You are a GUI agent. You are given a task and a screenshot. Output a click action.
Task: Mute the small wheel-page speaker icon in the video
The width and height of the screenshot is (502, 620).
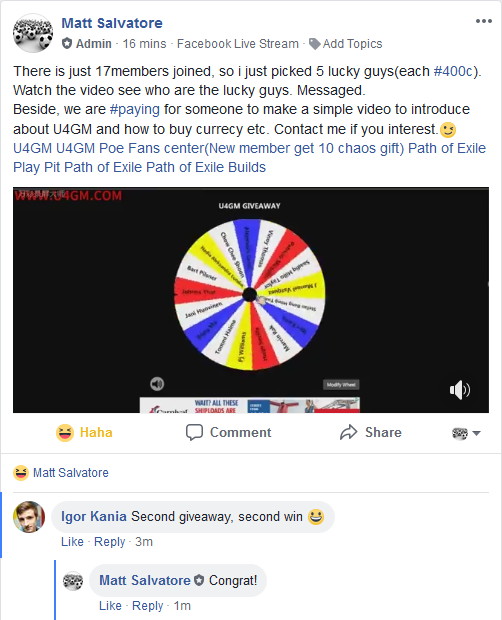157,384
